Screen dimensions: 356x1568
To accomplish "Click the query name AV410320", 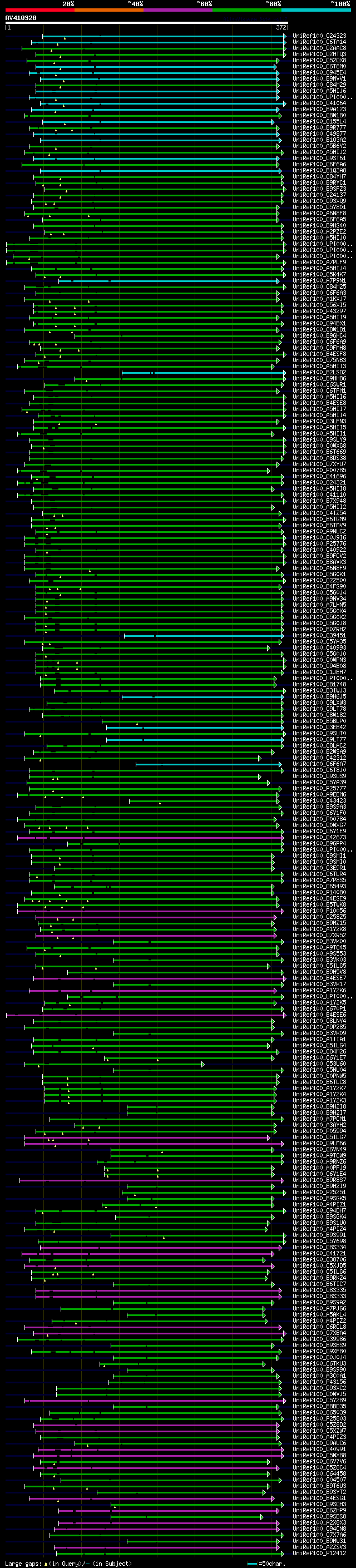I will (x=21, y=18).
